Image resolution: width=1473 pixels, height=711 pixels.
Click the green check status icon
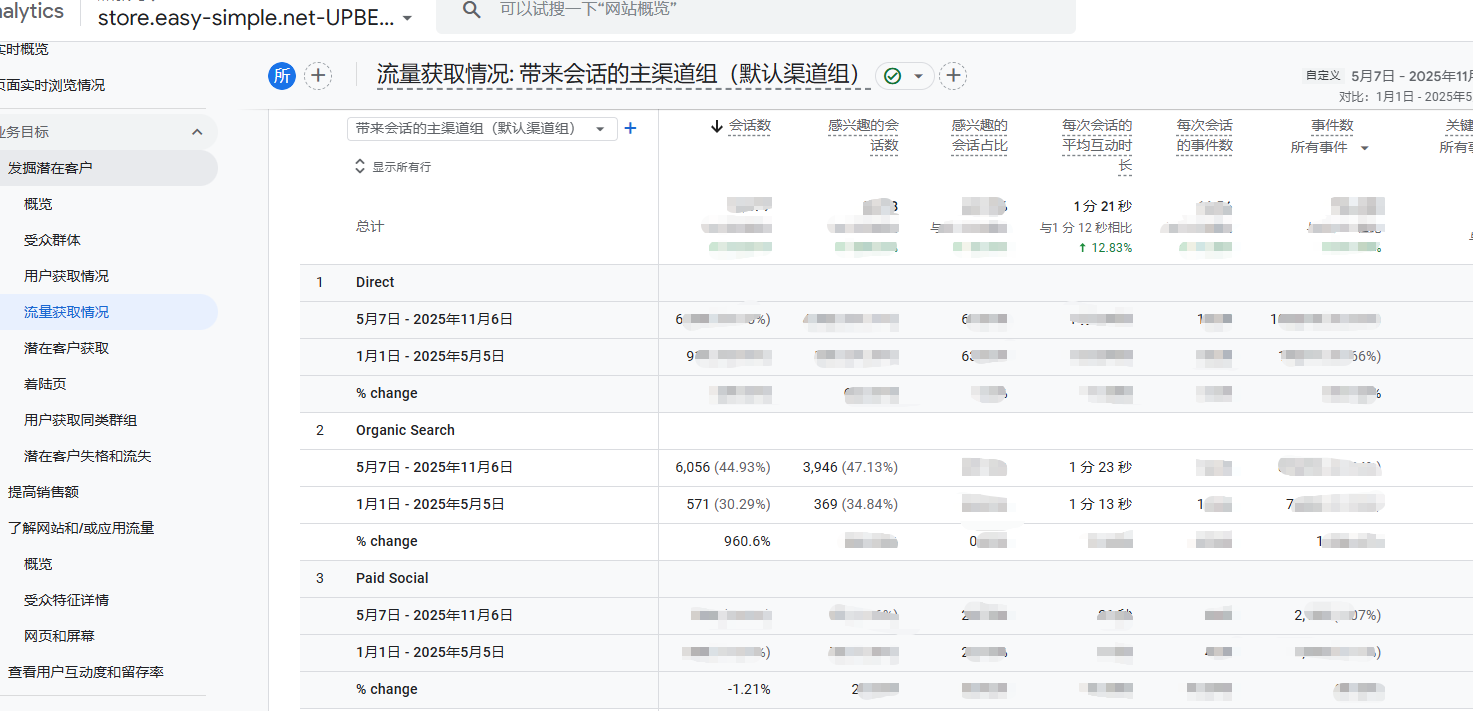[x=893, y=76]
